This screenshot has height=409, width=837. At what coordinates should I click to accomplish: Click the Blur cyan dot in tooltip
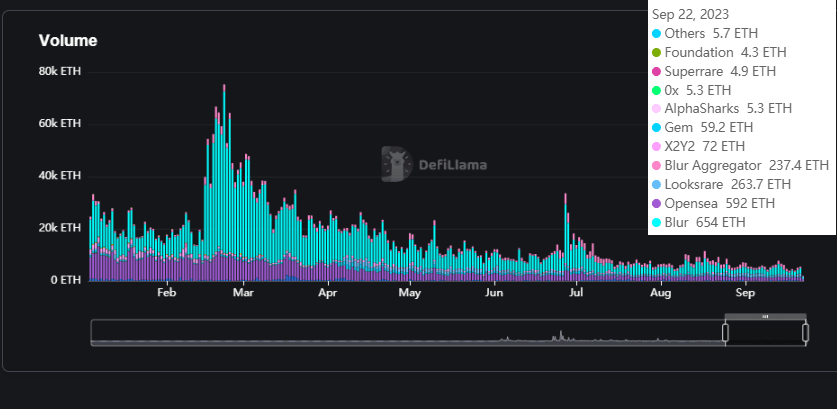(656, 222)
